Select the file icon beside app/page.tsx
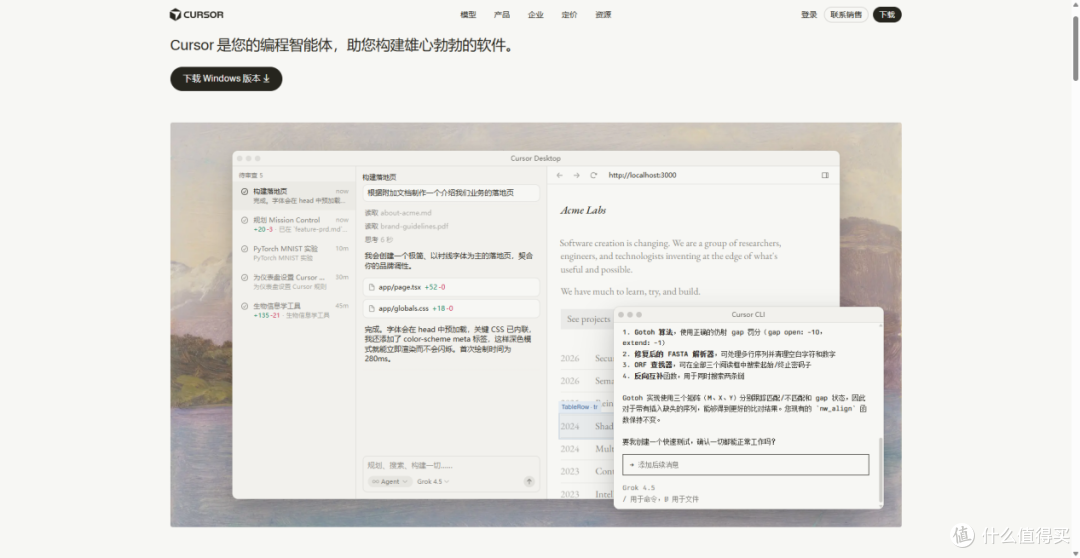The image size is (1080, 558). click(372, 287)
